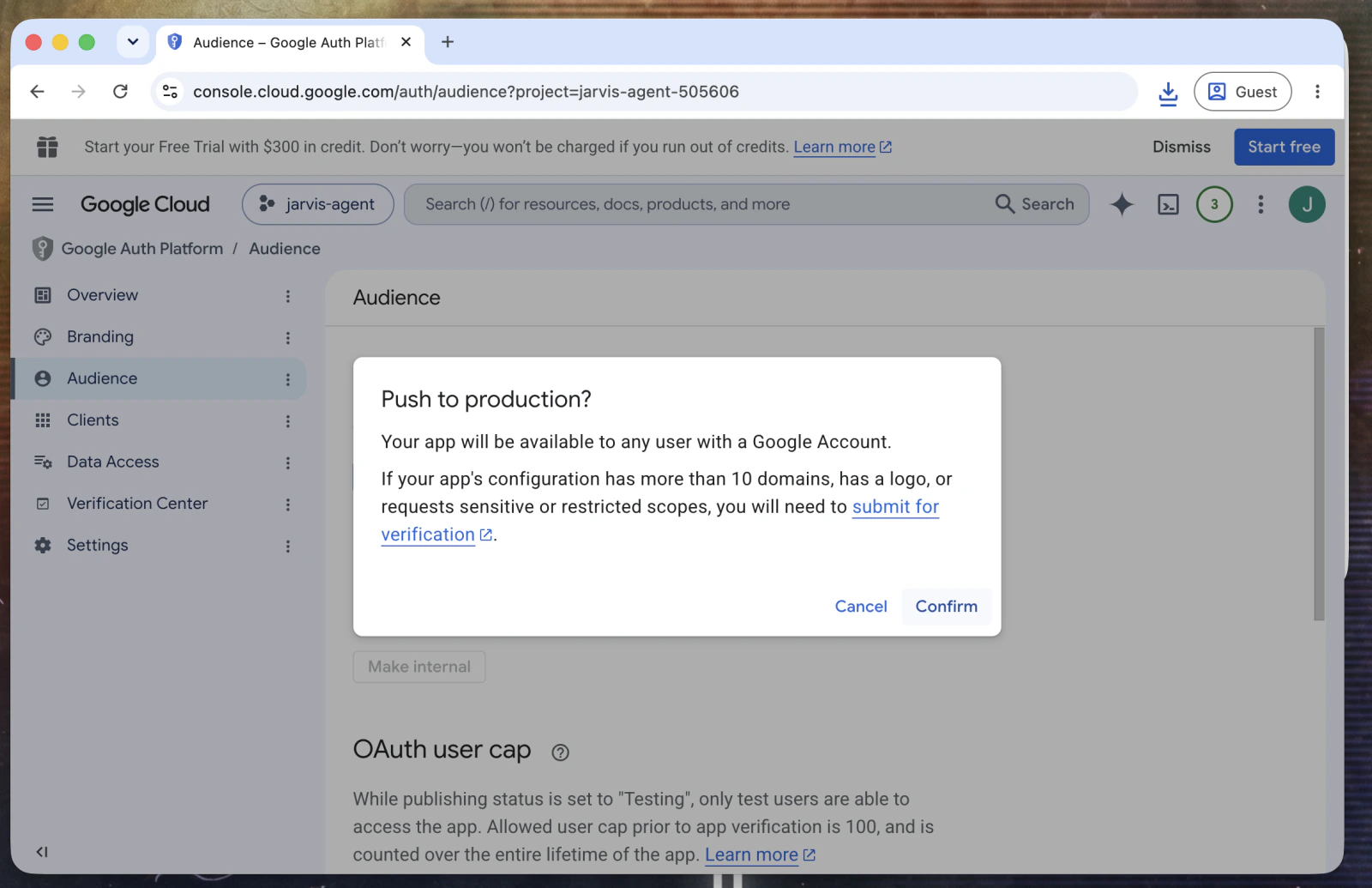Click the Search magnifier button
1372x888 pixels.
pyautogui.click(x=1035, y=204)
